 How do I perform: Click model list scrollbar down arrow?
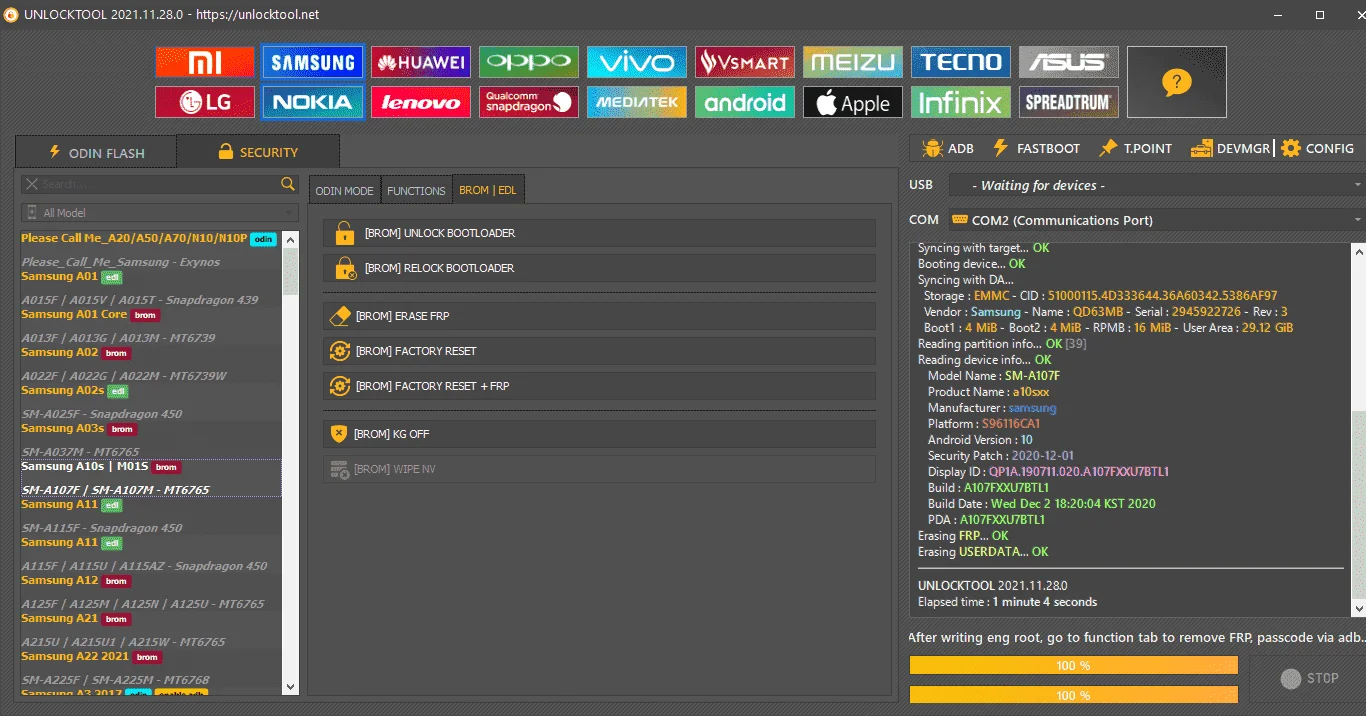291,687
